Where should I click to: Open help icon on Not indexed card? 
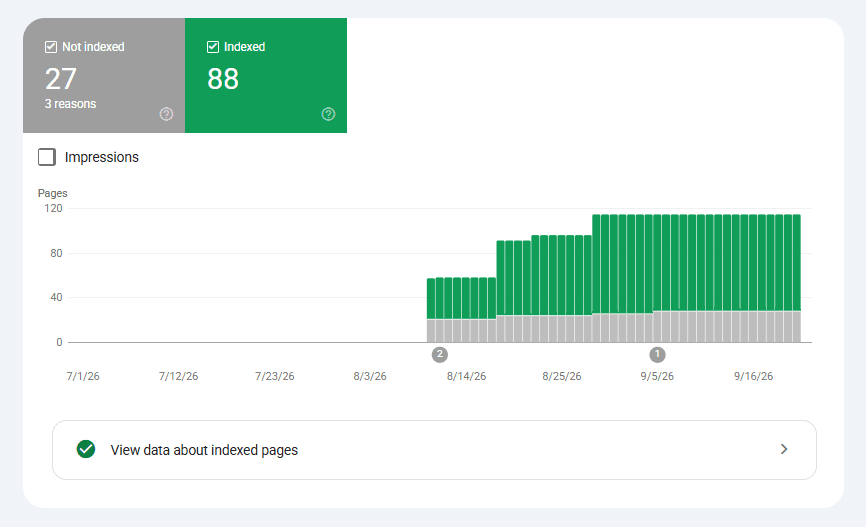click(x=166, y=114)
